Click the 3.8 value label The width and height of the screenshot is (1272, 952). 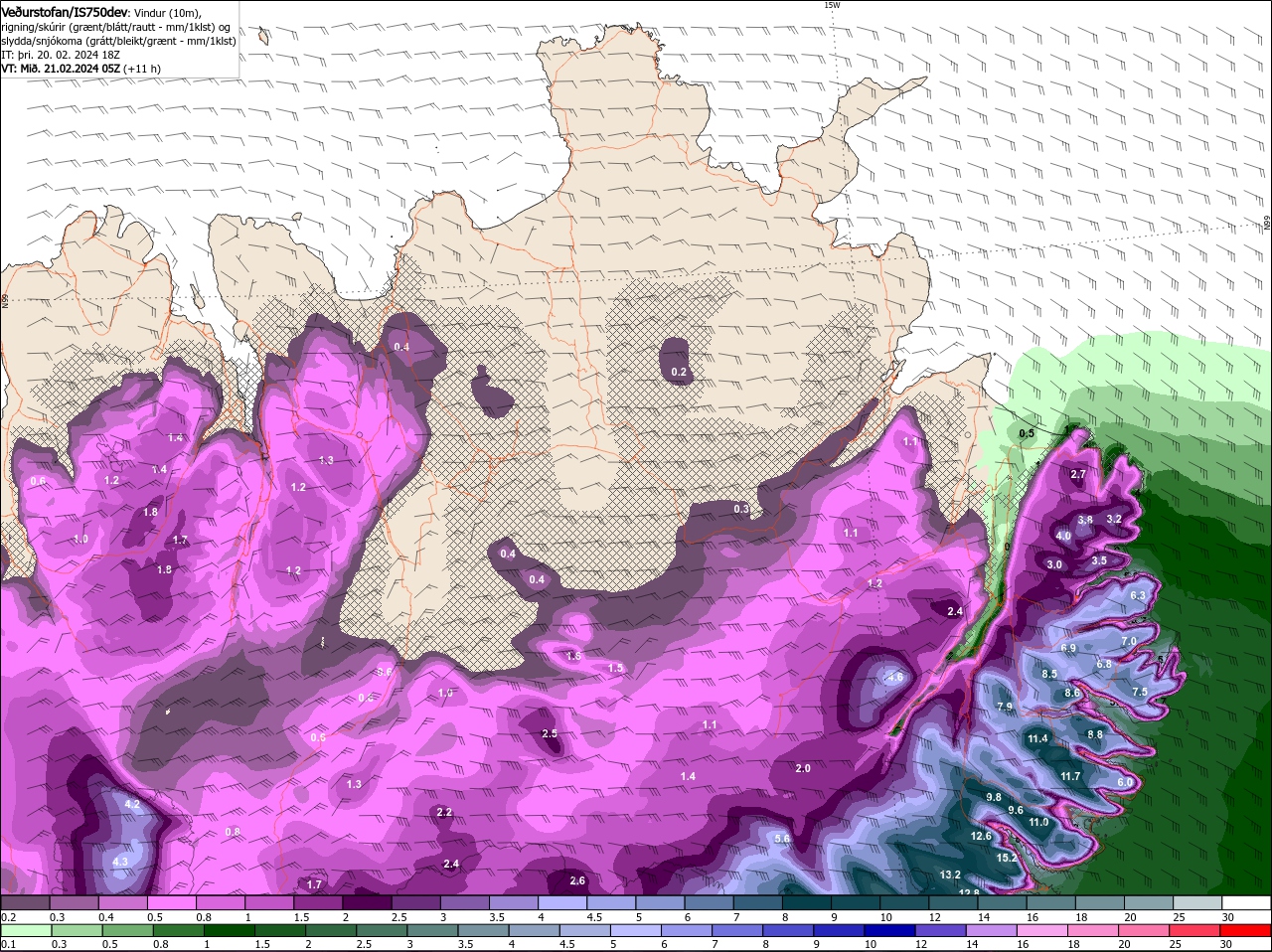point(1085,520)
